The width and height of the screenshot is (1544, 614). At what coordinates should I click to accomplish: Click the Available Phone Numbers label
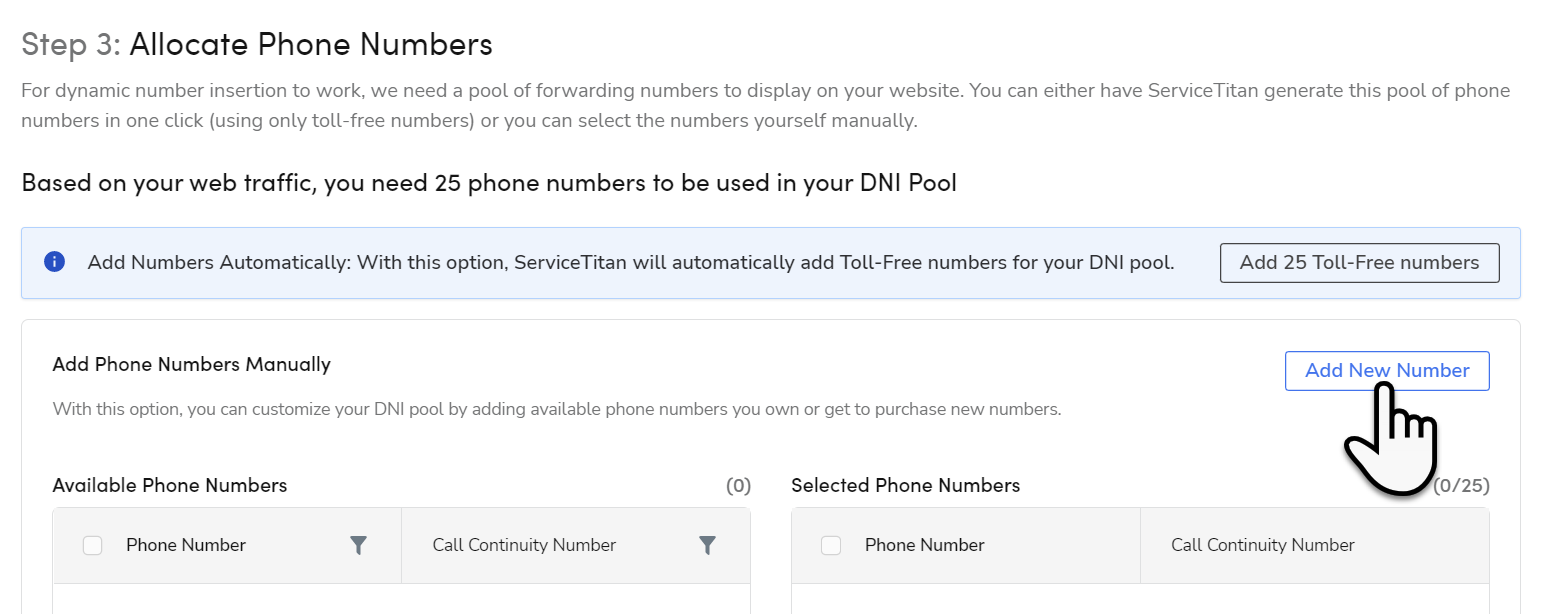click(x=170, y=485)
